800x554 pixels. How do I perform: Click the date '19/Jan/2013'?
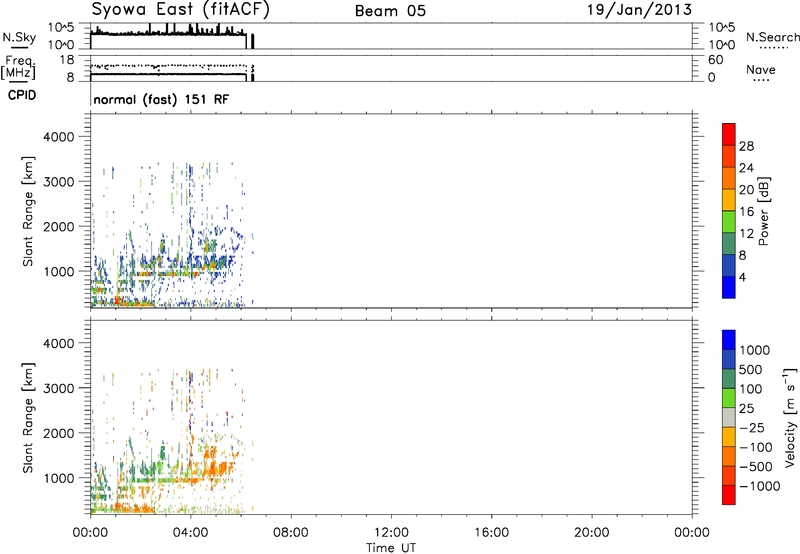point(639,9)
